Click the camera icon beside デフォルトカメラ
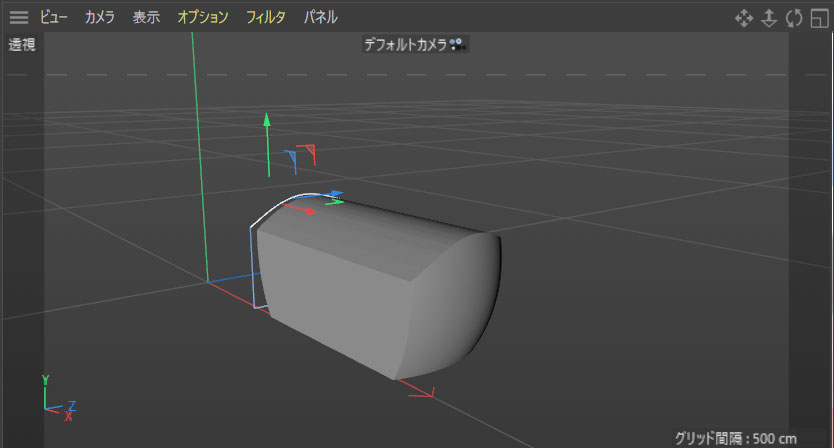The height and width of the screenshot is (448, 834). click(x=458, y=44)
